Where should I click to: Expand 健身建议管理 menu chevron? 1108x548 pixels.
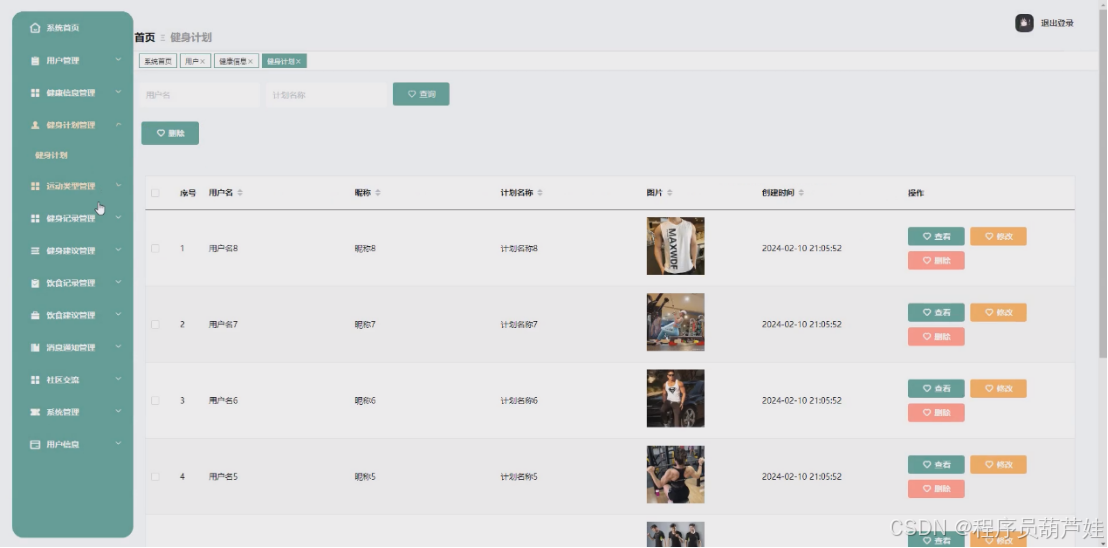click(119, 250)
